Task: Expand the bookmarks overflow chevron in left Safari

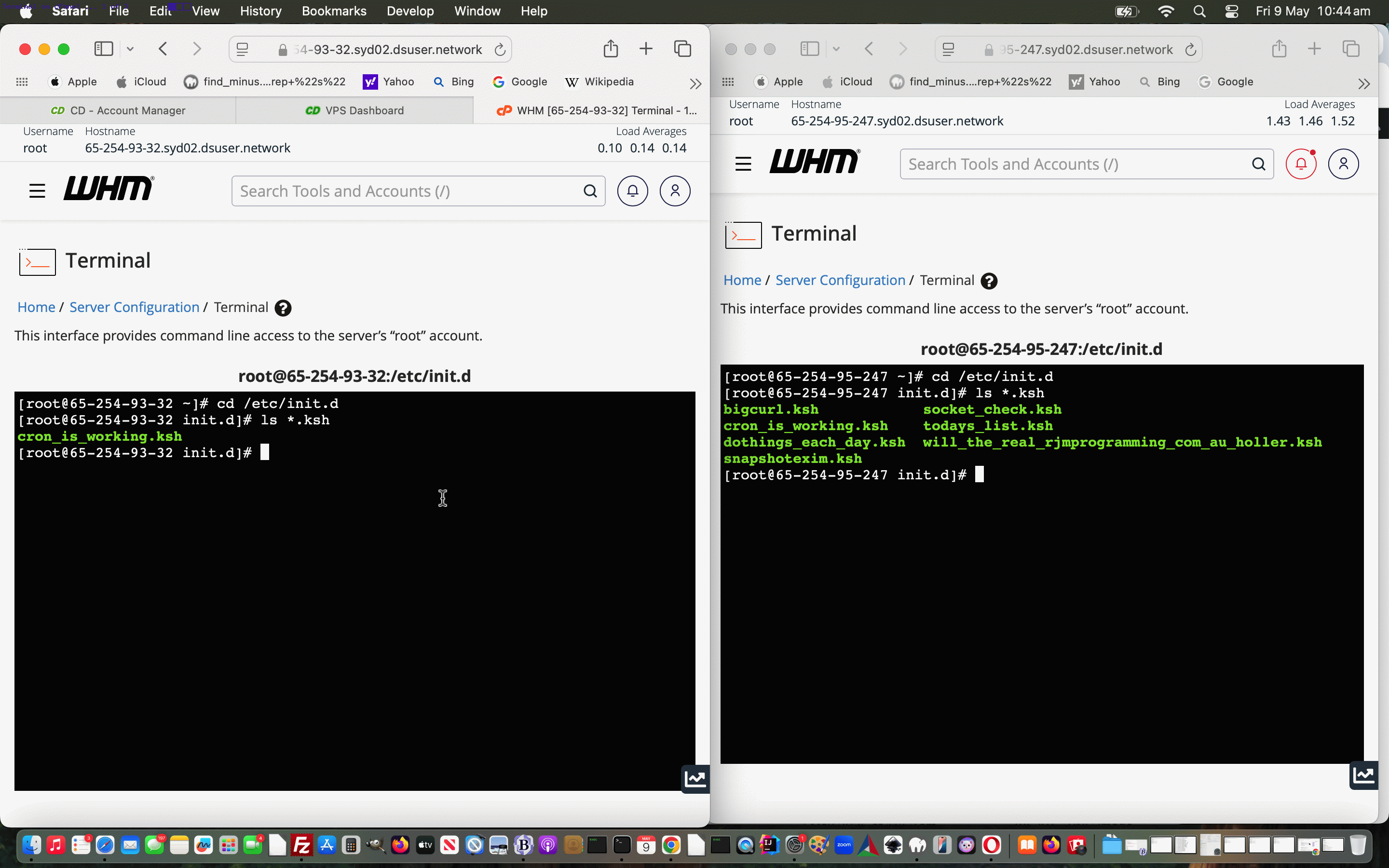Action: pos(695,84)
